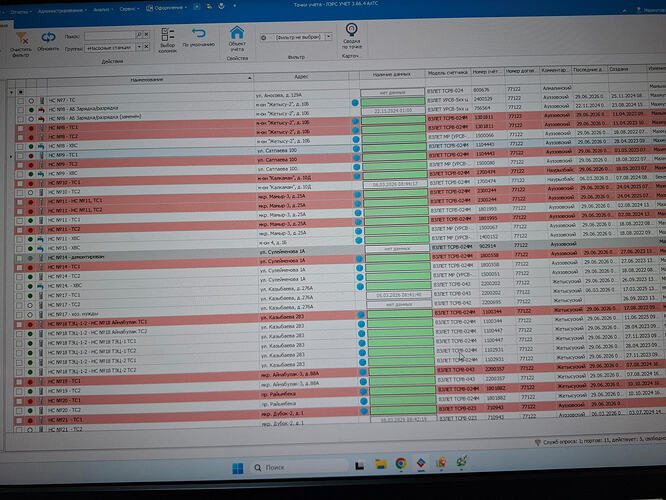Open the Сервис menu
The height and width of the screenshot is (500, 666).
click(127, 9)
